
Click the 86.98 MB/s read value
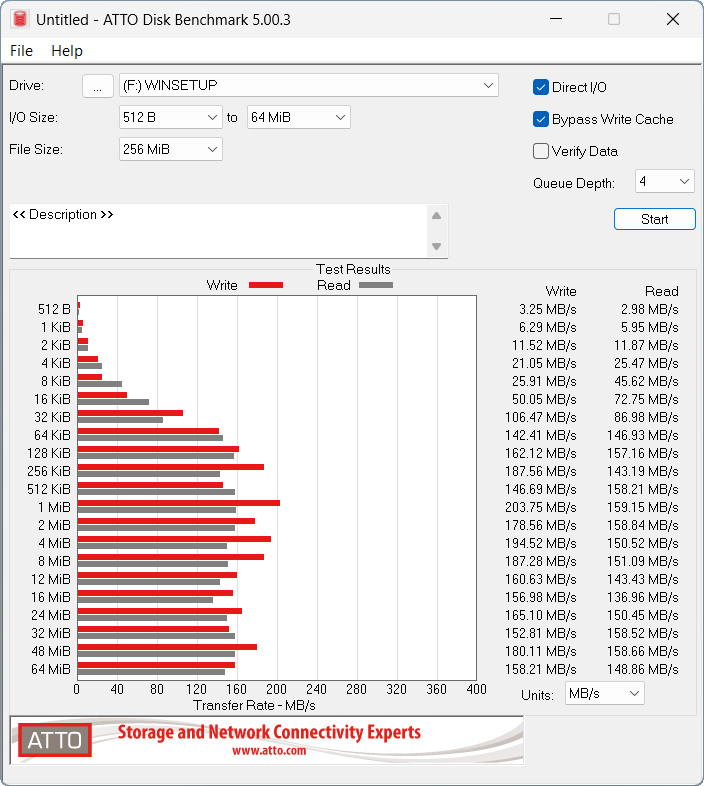646,417
